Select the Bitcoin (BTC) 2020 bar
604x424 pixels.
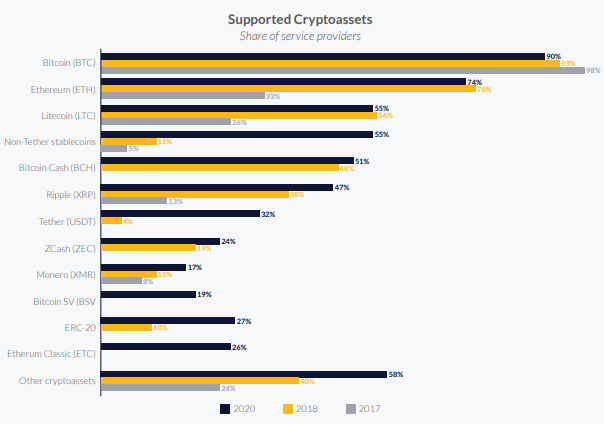click(323, 56)
